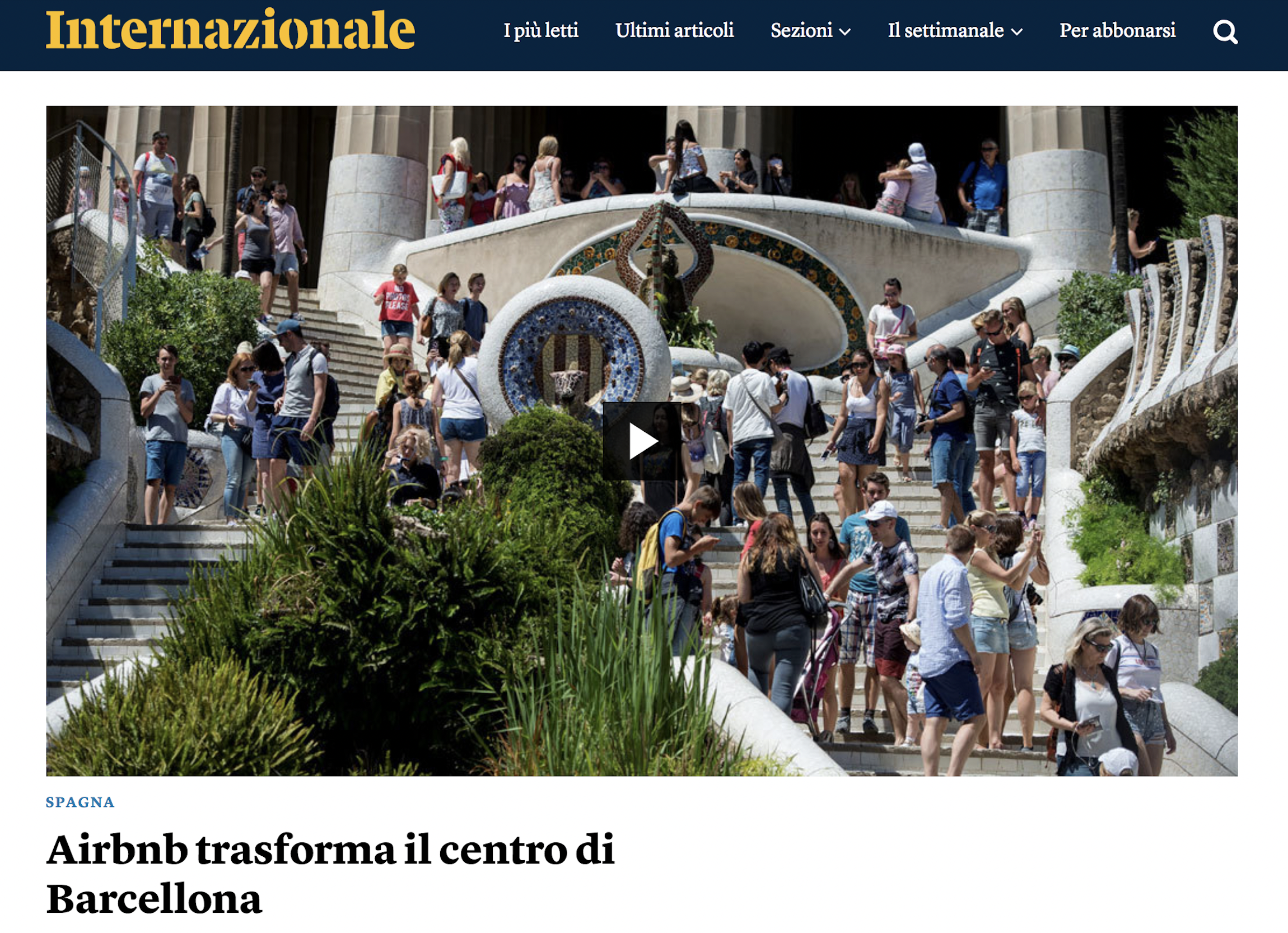Open search with the magnifier icon

[x=1225, y=32]
